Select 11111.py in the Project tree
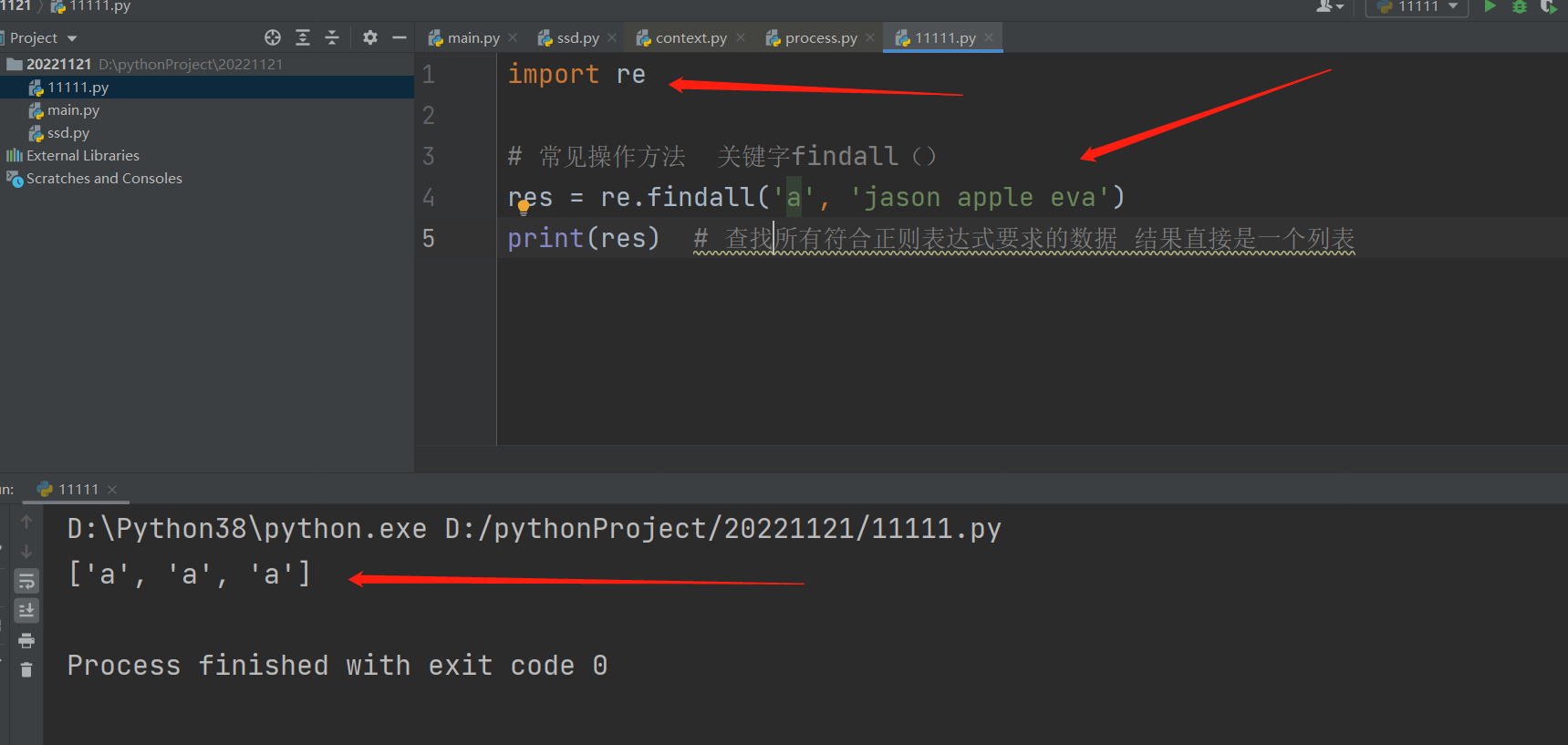Image resolution: width=1568 pixels, height=745 pixels. tap(207, 88)
